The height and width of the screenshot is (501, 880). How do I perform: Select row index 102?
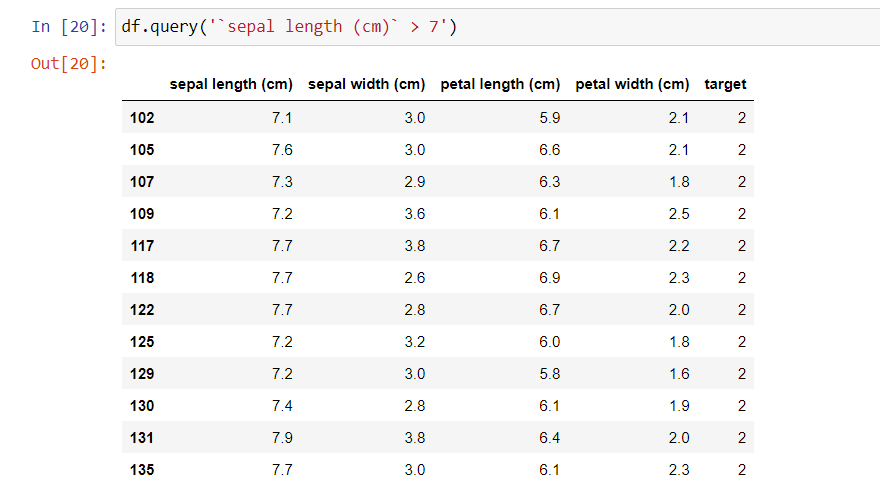(x=142, y=118)
